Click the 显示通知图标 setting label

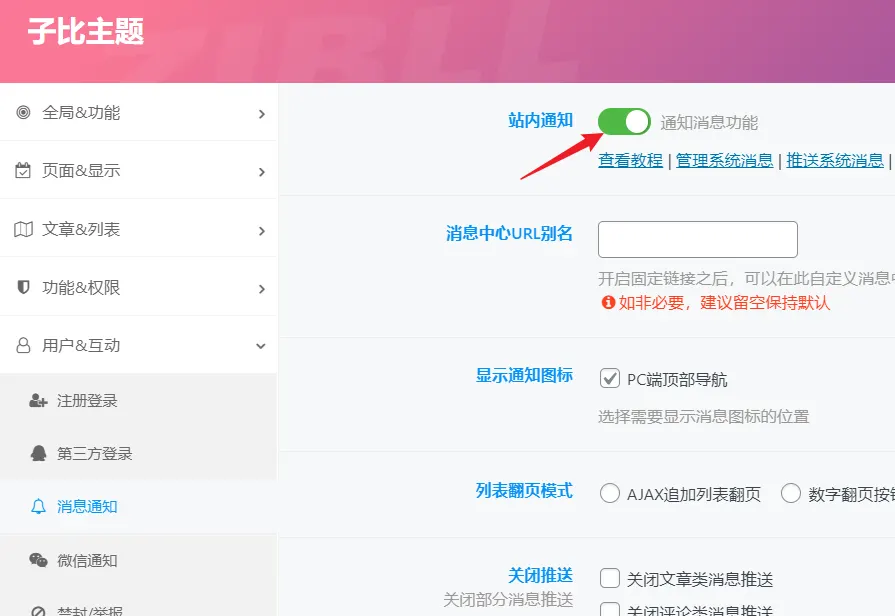pos(524,375)
